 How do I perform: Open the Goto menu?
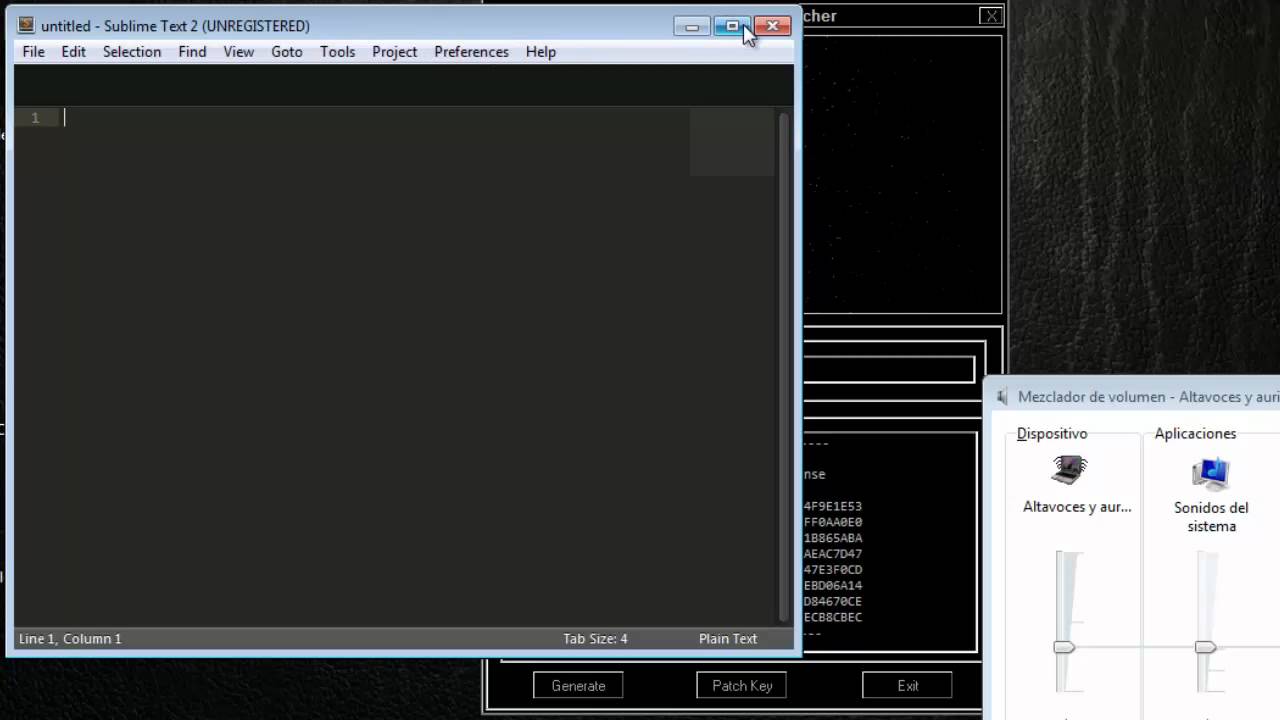(x=286, y=52)
